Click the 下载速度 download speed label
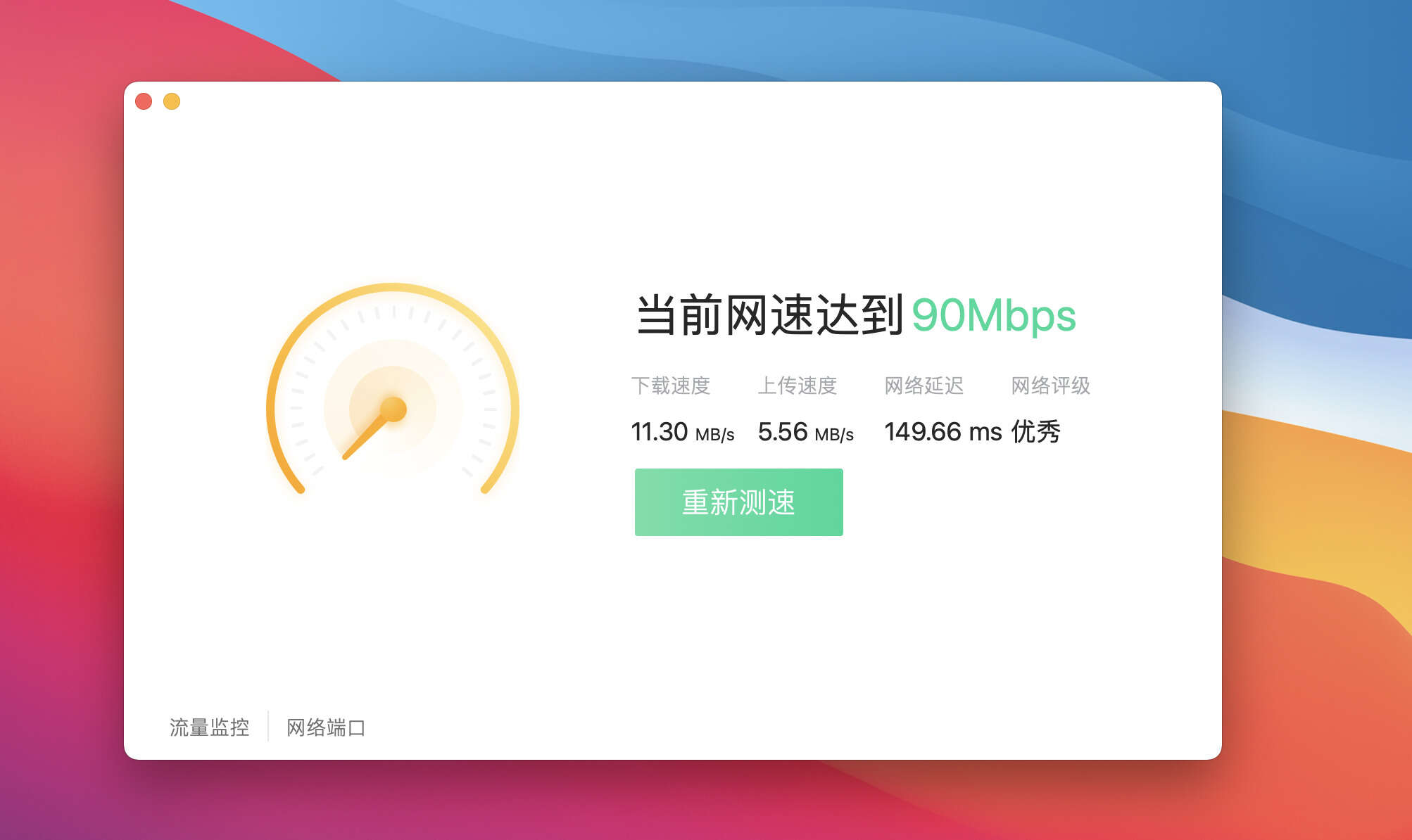The width and height of the screenshot is (1412, 840). [x=671, y=386]
